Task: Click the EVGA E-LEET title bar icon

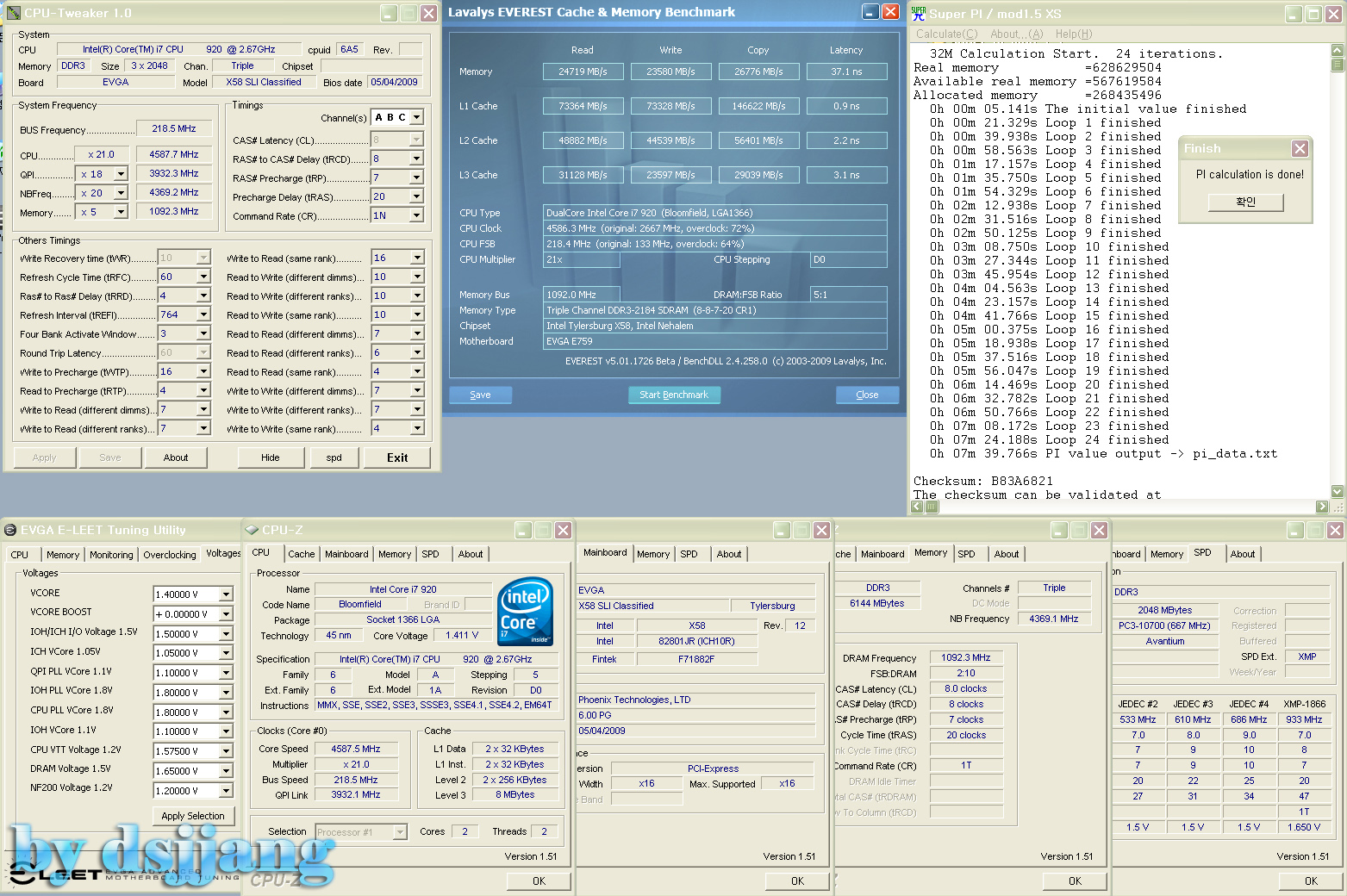Action: tap(10, 530)
